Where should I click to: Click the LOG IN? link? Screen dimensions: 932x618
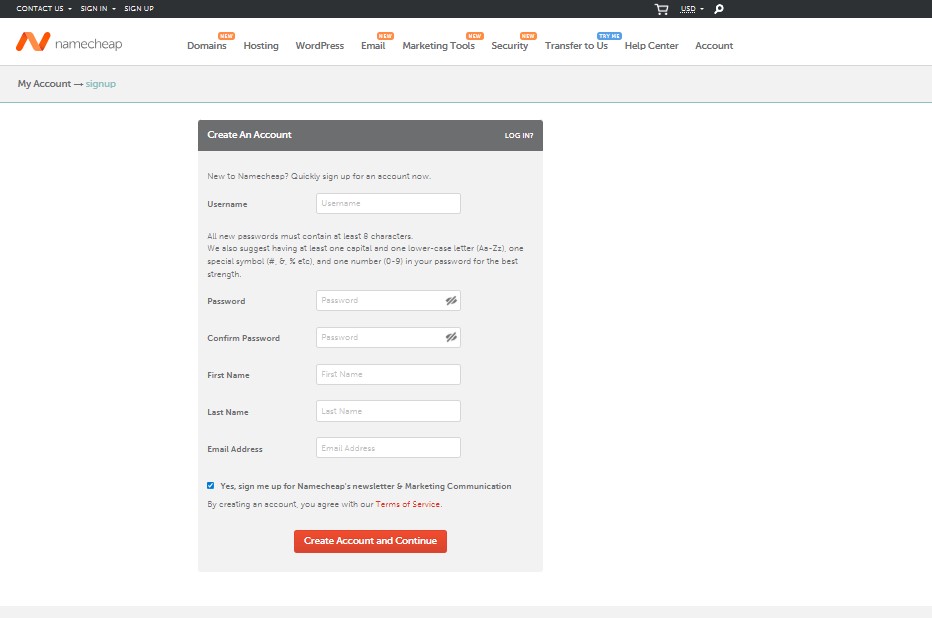519,135
